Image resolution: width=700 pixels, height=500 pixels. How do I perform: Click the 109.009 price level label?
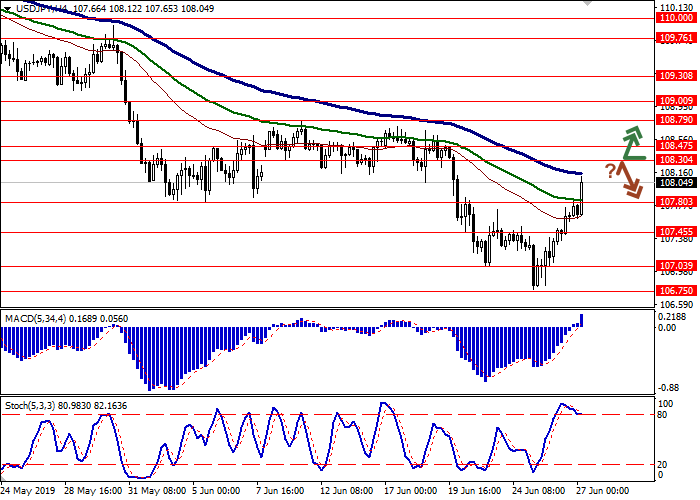click(676, 101)
